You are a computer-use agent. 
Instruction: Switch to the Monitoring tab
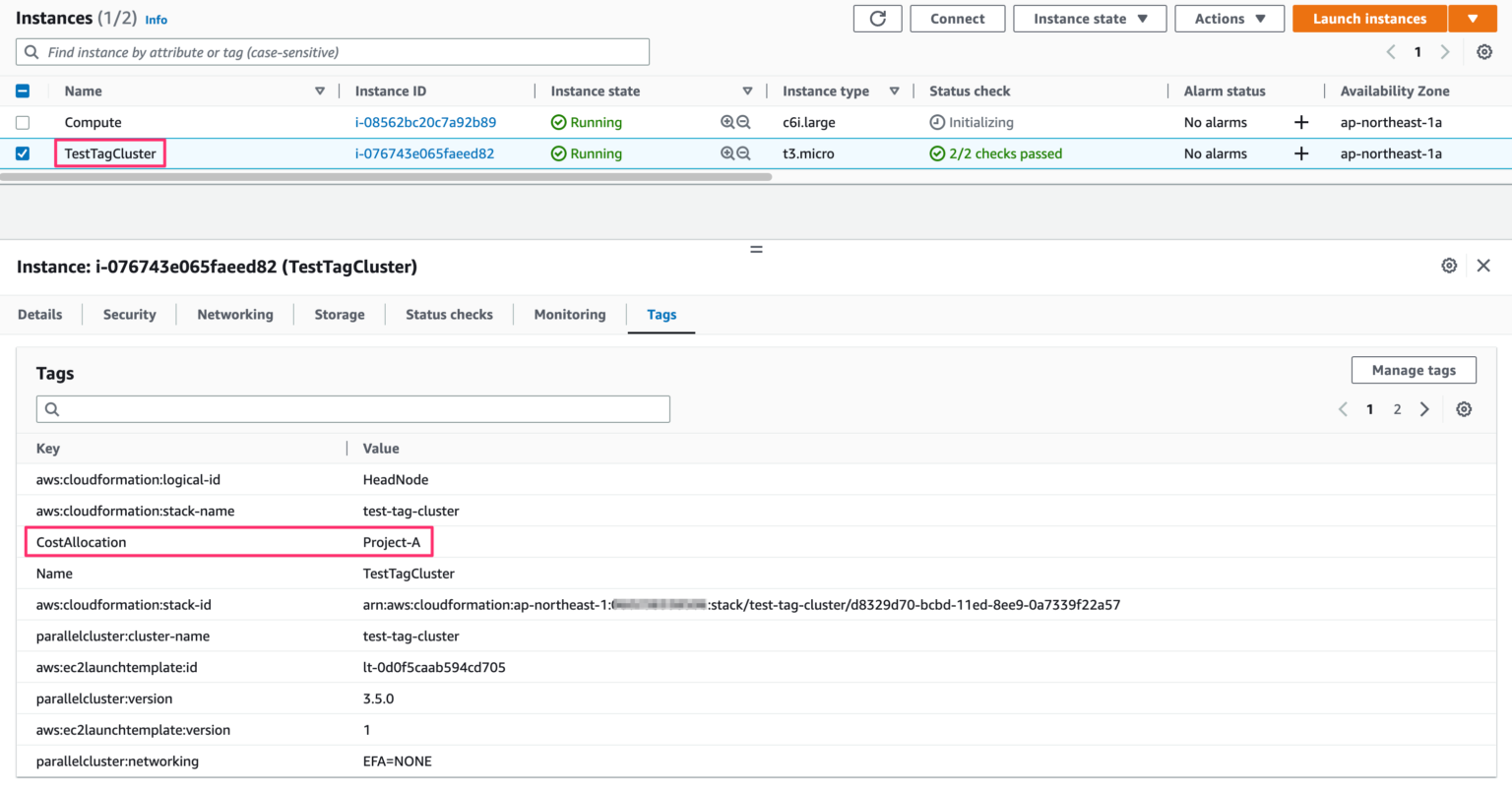pos(569,314)
